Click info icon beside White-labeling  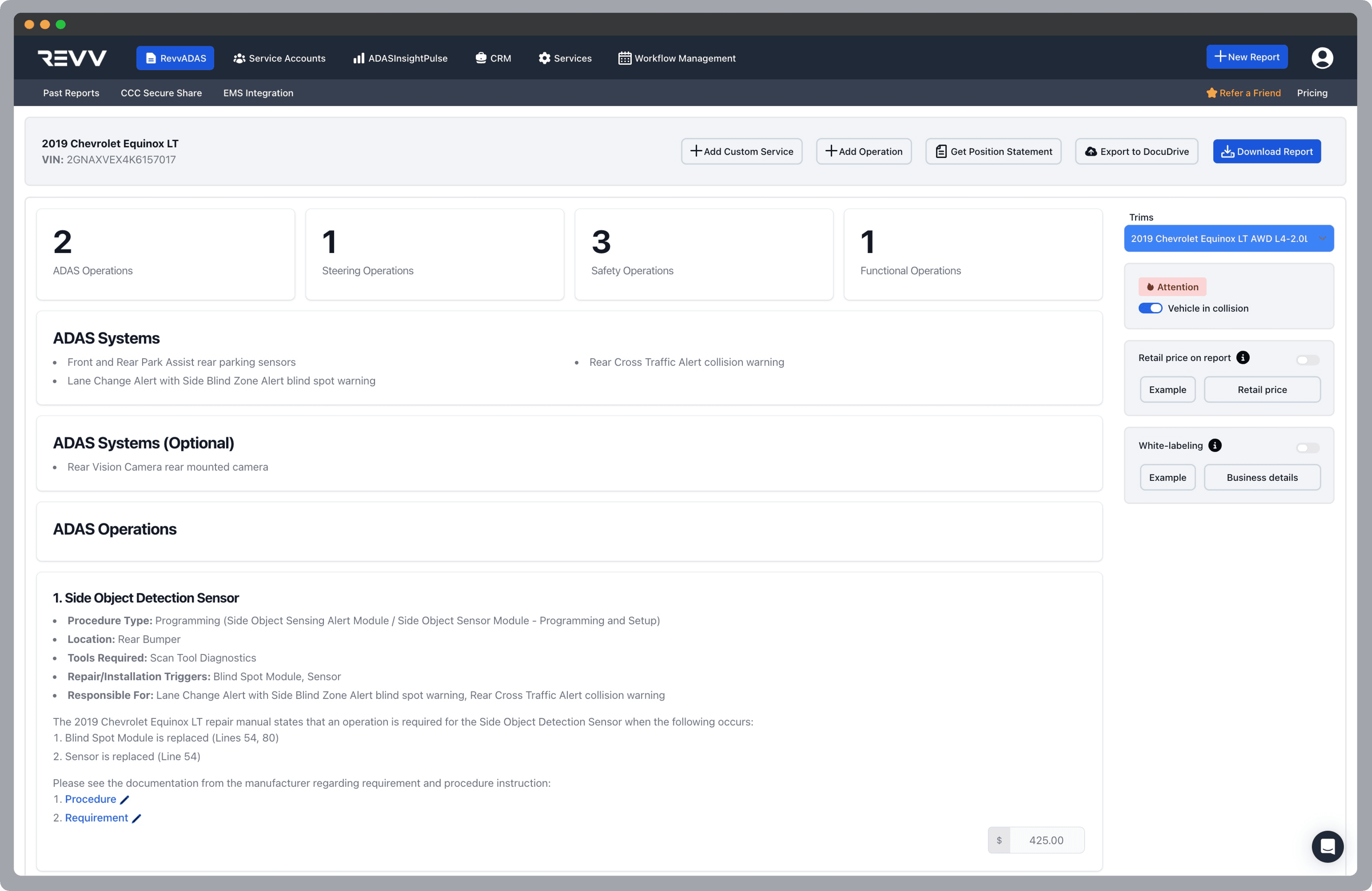[x=1215, y=445]
